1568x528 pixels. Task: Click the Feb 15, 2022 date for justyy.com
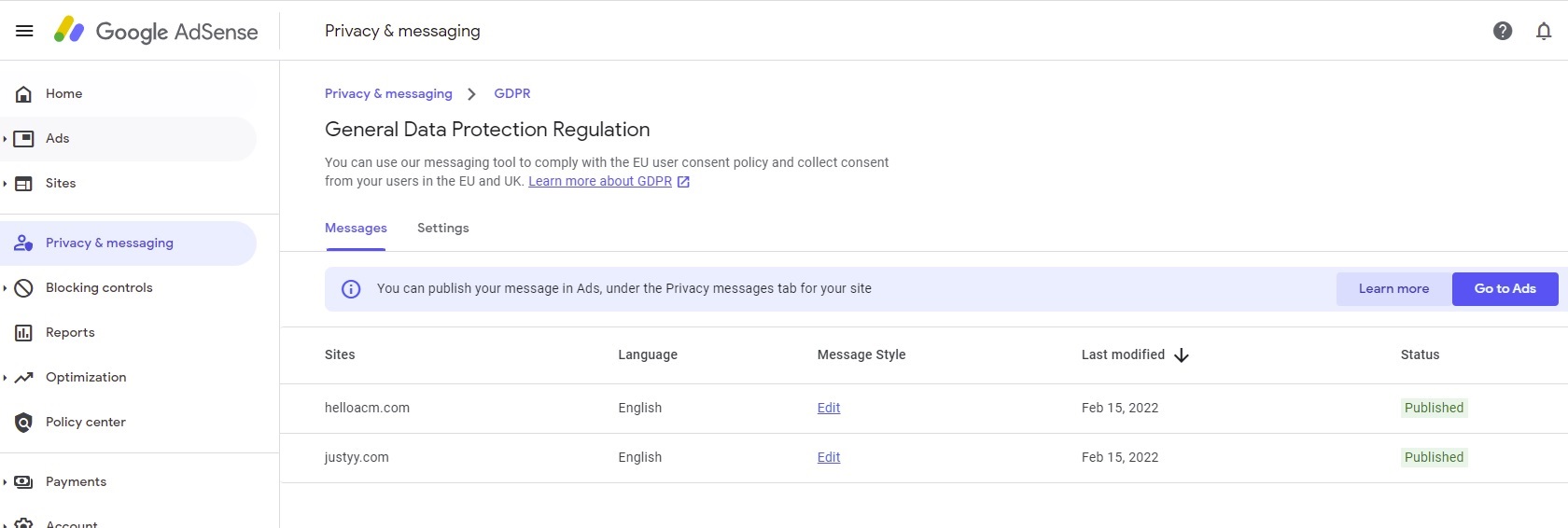coord(1120,457)
